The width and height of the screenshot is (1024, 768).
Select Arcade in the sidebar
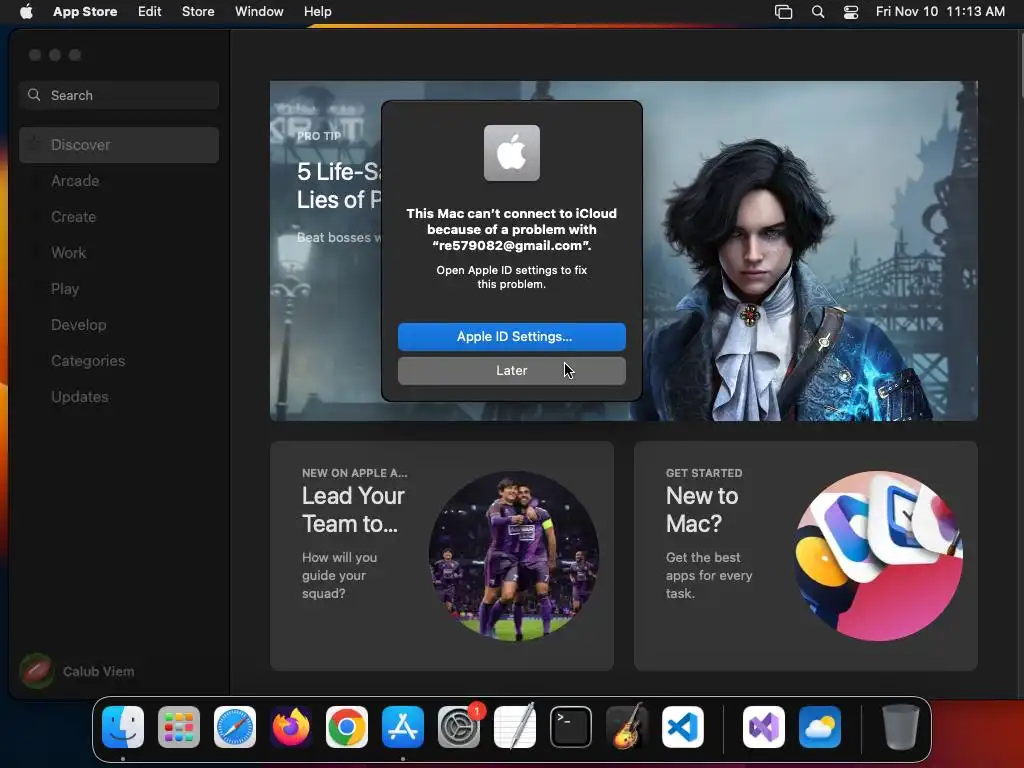click(x=119, y=181)
